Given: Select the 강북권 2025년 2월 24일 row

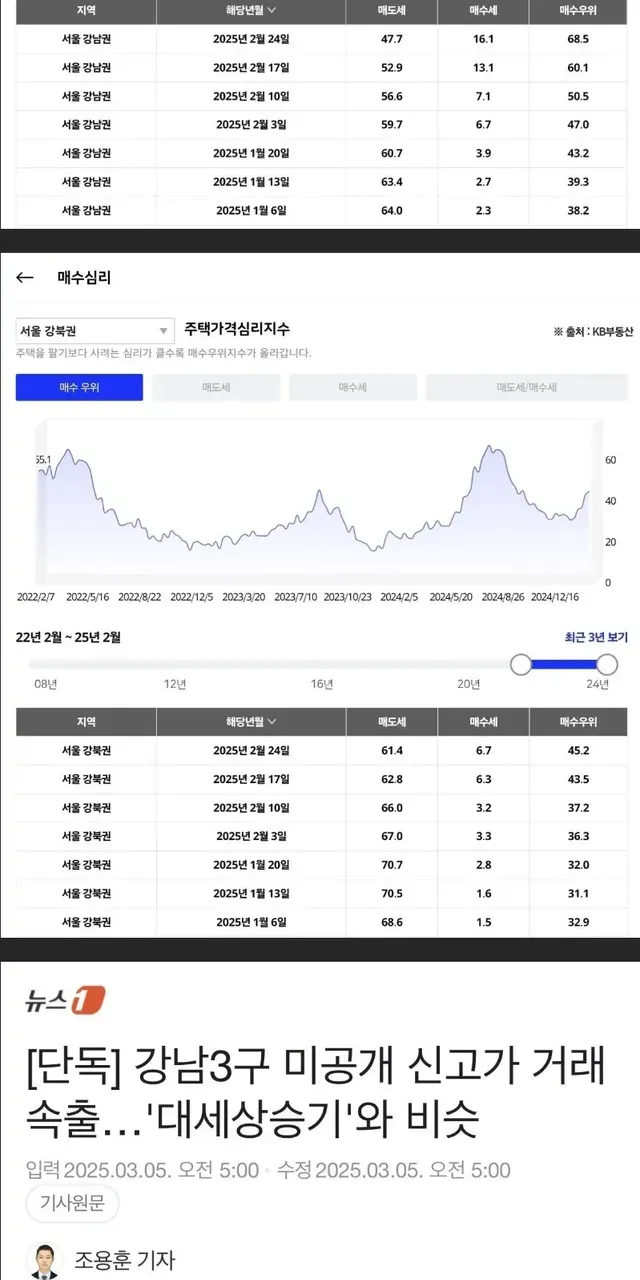Looking at the screenshot, I should point(320,750).
